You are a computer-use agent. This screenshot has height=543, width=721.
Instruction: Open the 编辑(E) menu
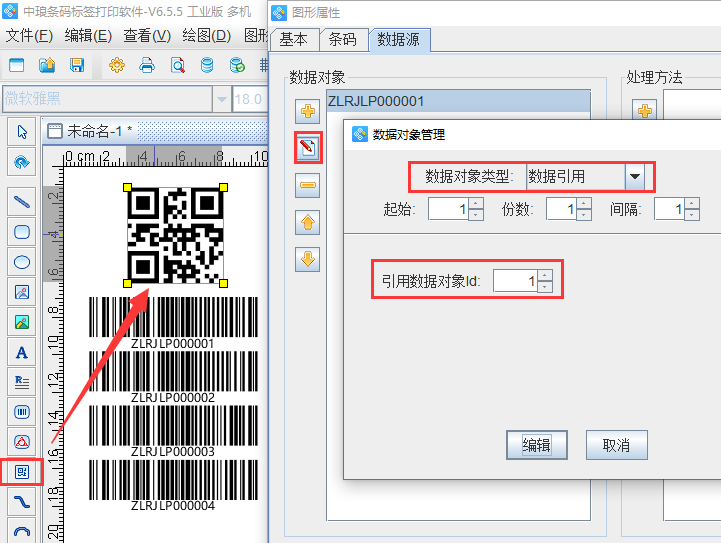tap(88, 36)
